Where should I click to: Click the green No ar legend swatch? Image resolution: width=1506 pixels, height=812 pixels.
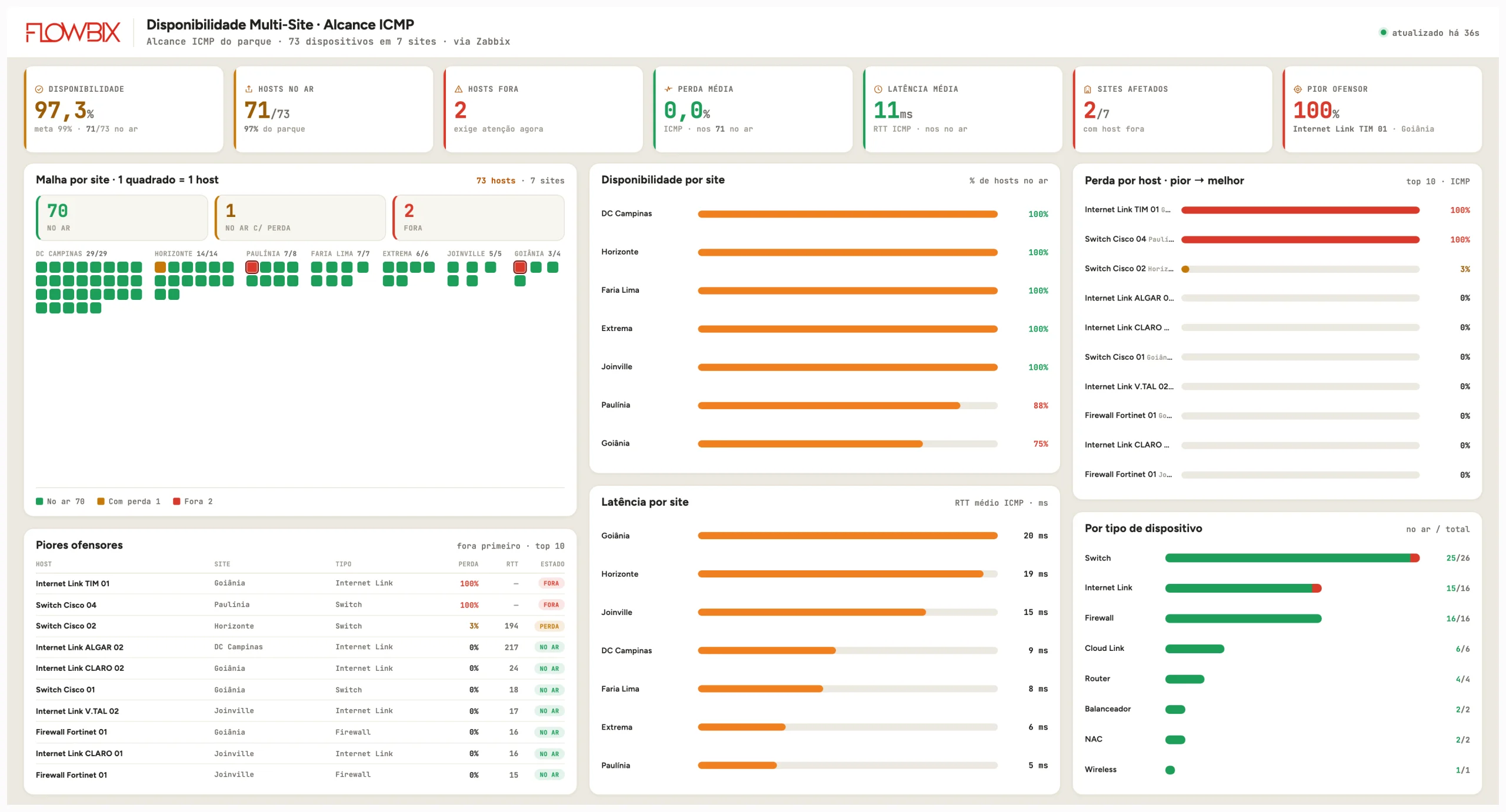tap(39, 502)
